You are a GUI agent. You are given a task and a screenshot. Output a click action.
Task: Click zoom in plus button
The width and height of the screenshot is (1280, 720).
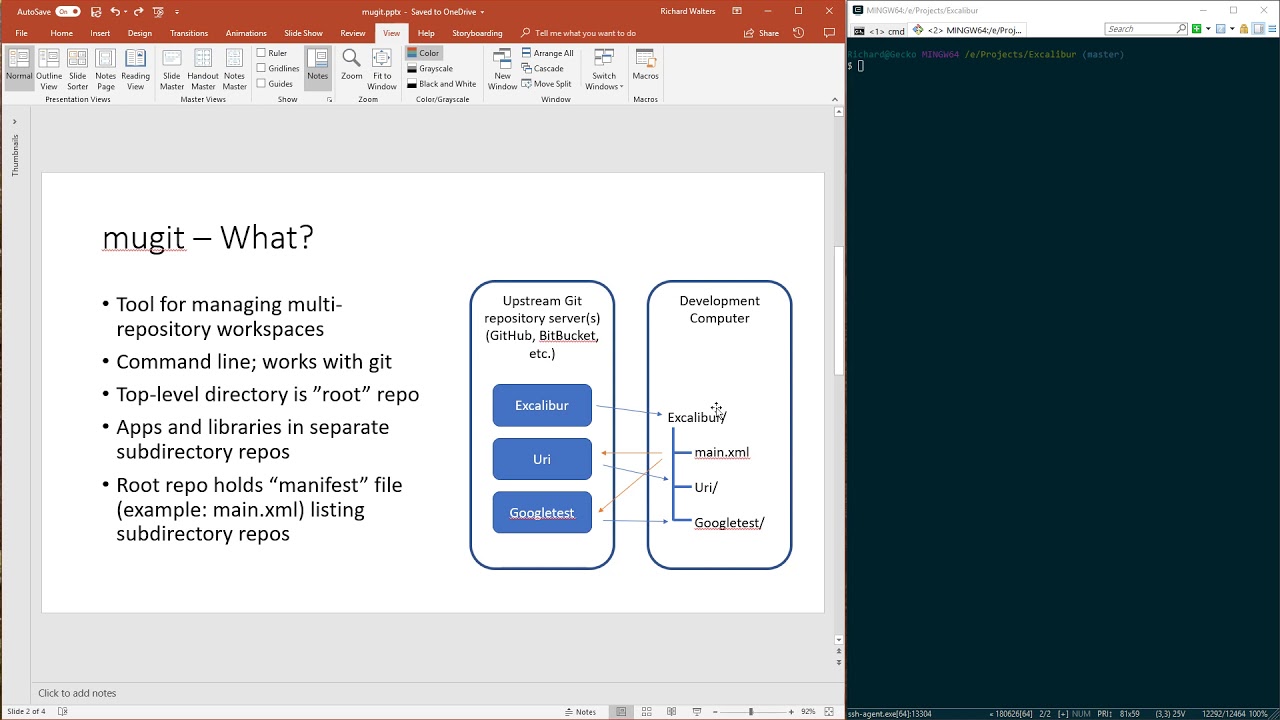791,712
